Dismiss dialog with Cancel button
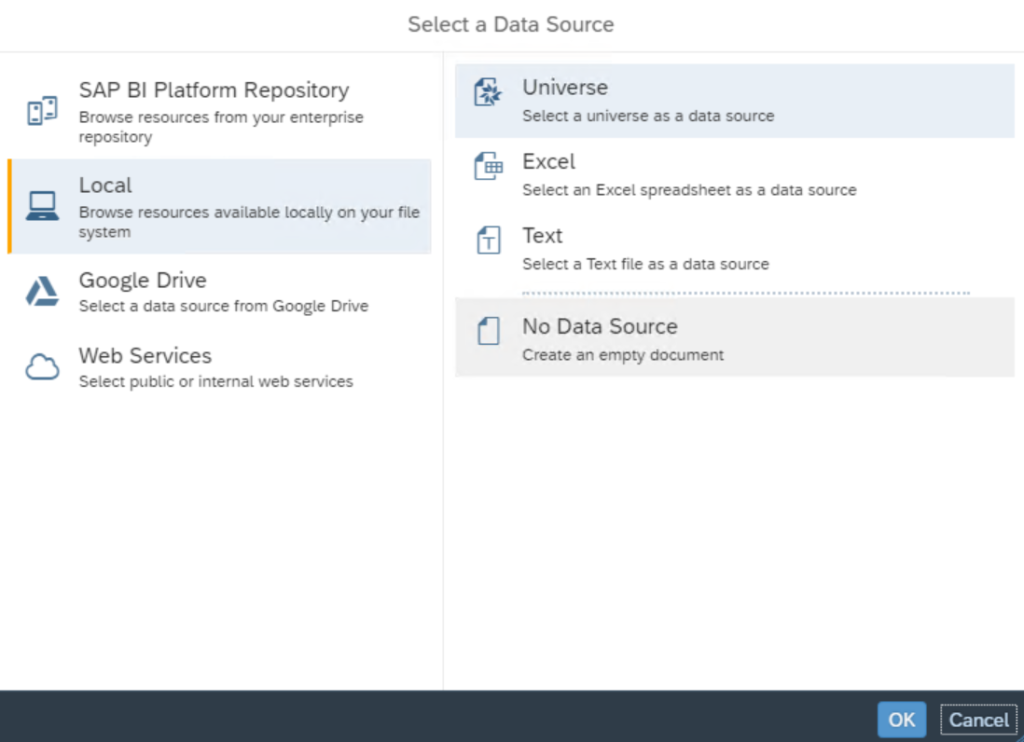This screenshot has width=1024, height=742. point(978,720)
